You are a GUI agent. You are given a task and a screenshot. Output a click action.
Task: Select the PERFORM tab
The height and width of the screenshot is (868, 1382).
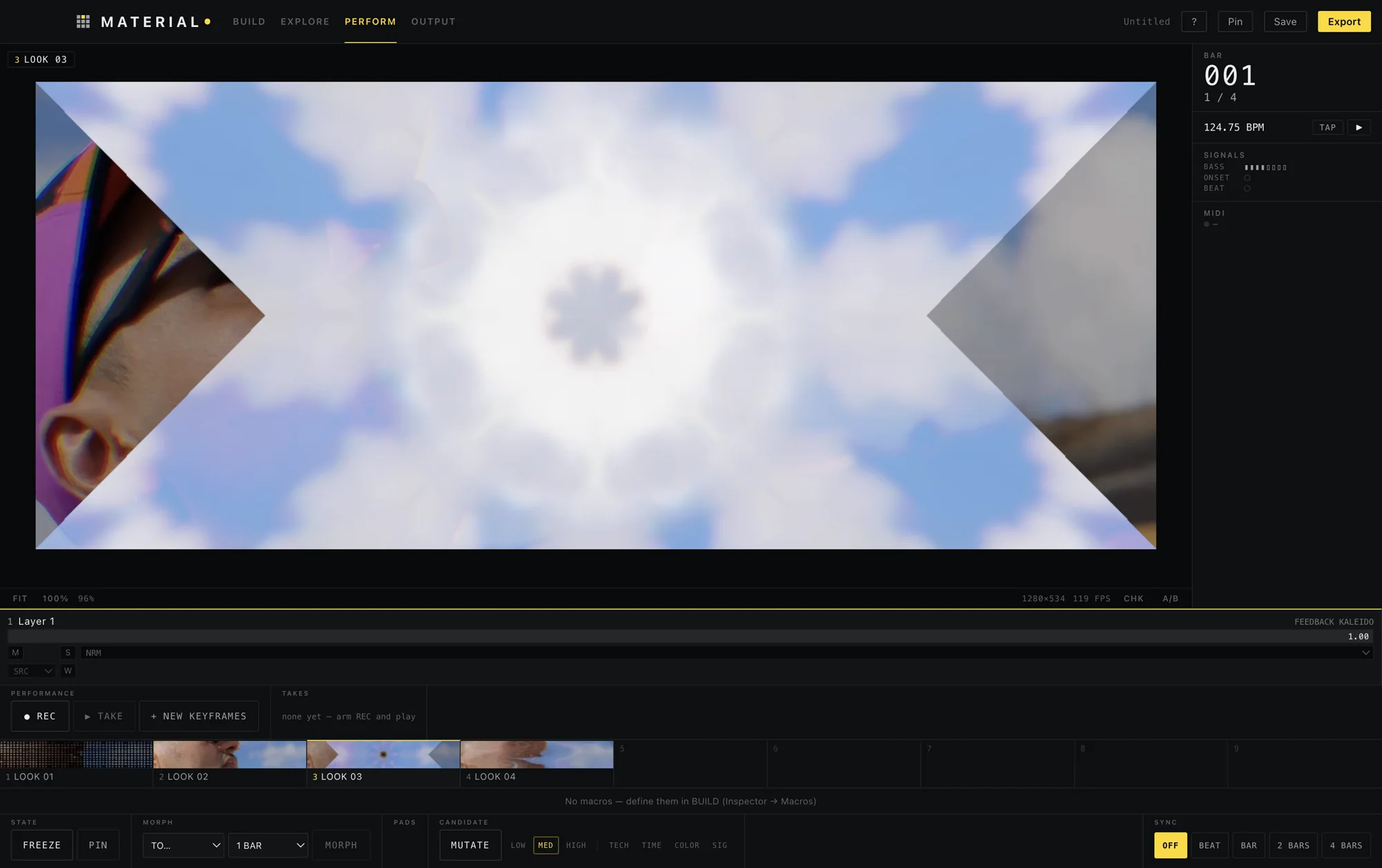[370, 21]
